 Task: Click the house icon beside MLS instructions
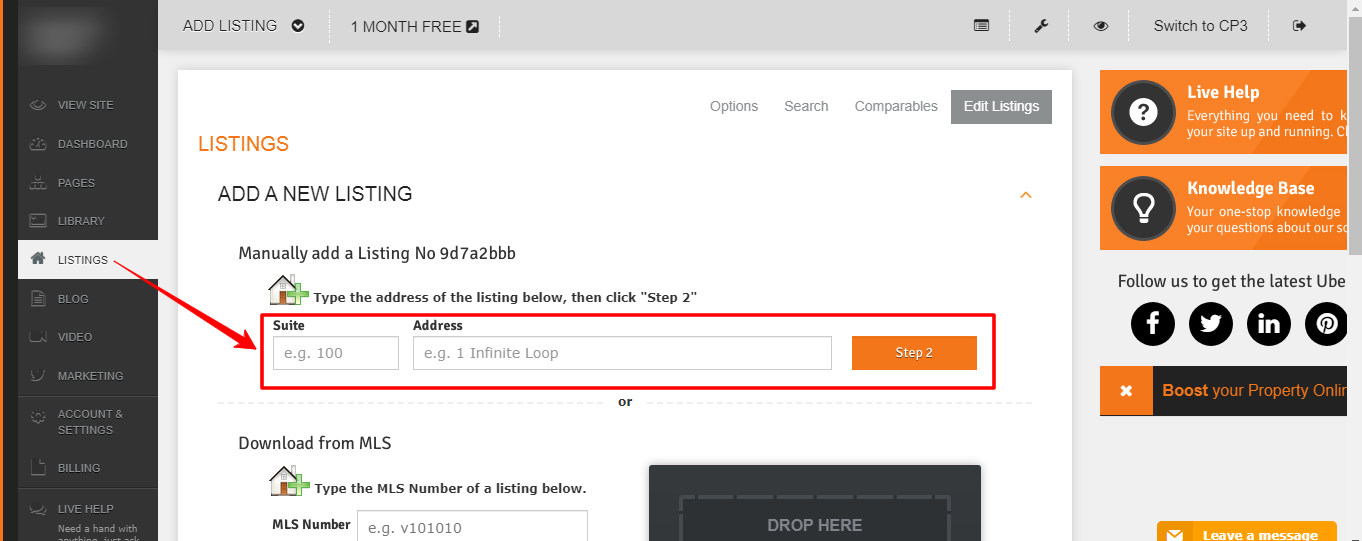(x=290, y=481)
